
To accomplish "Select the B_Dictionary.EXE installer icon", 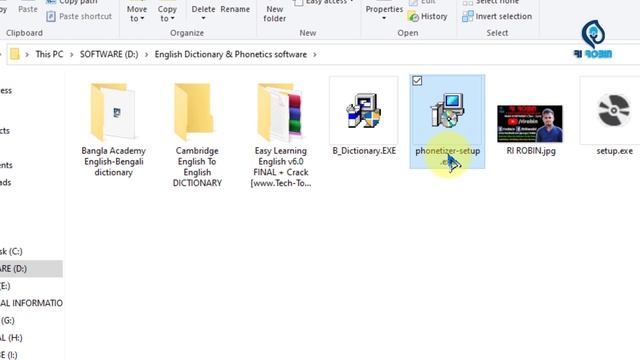I will click(x=364, y=111).
